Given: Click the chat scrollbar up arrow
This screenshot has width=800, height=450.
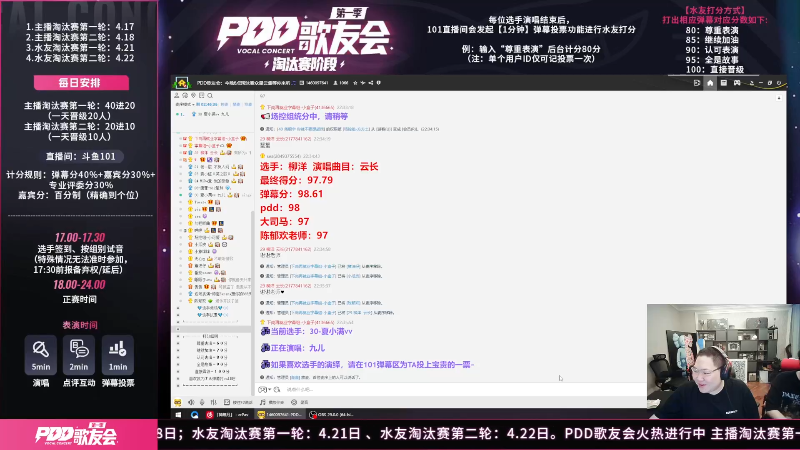Looking at the screenshot, I should (779, 98).
